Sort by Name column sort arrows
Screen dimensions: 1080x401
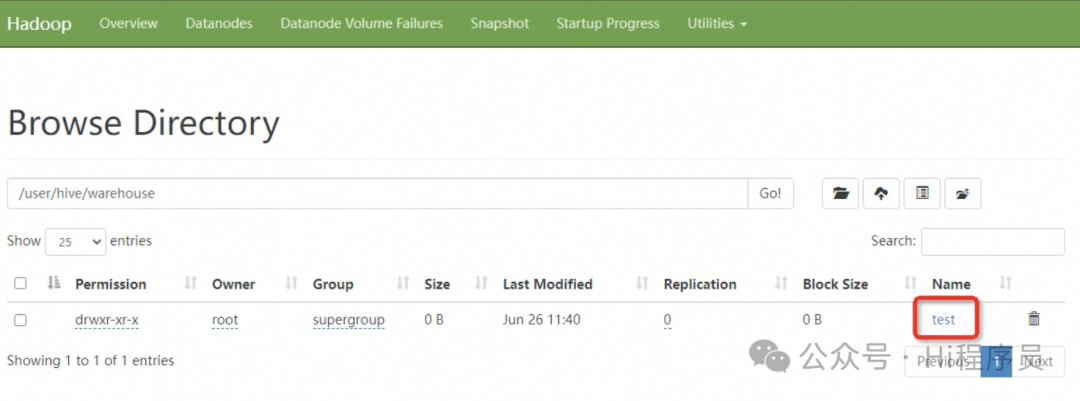point(1006,282)
